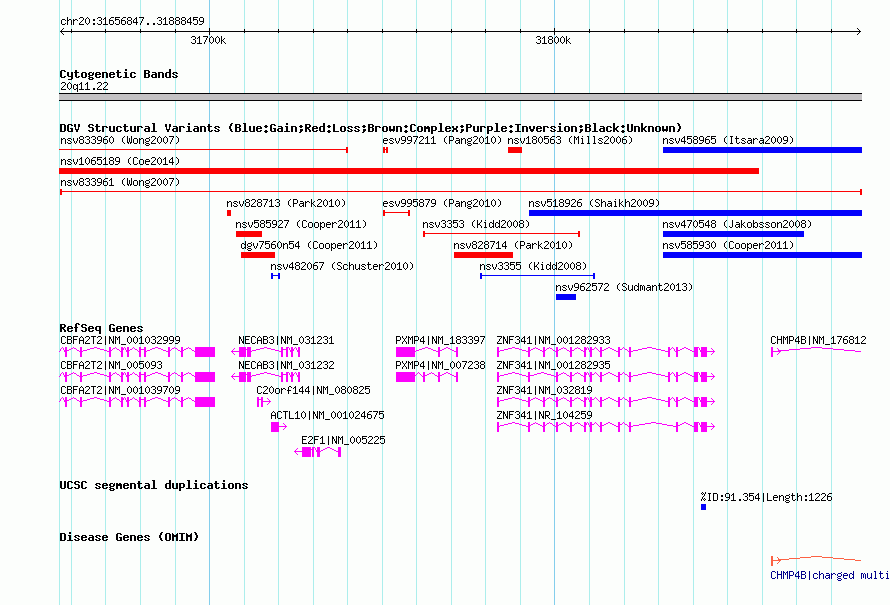Click the Cytogenetic Bands track heading
This screenshot has width=890, height=605.
pyautogui.click(x=119, y=74)
